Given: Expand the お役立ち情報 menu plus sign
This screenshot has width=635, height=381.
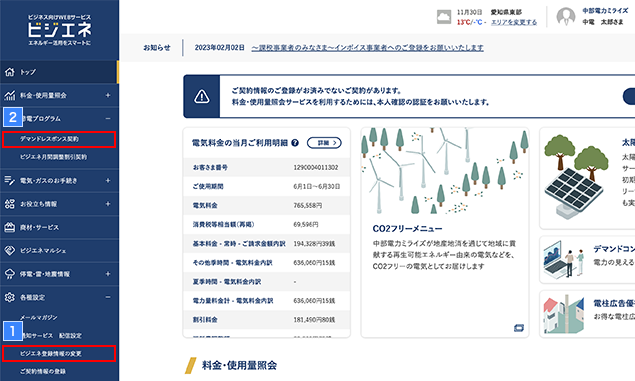Looking at the screenshot, I should 108,204.
